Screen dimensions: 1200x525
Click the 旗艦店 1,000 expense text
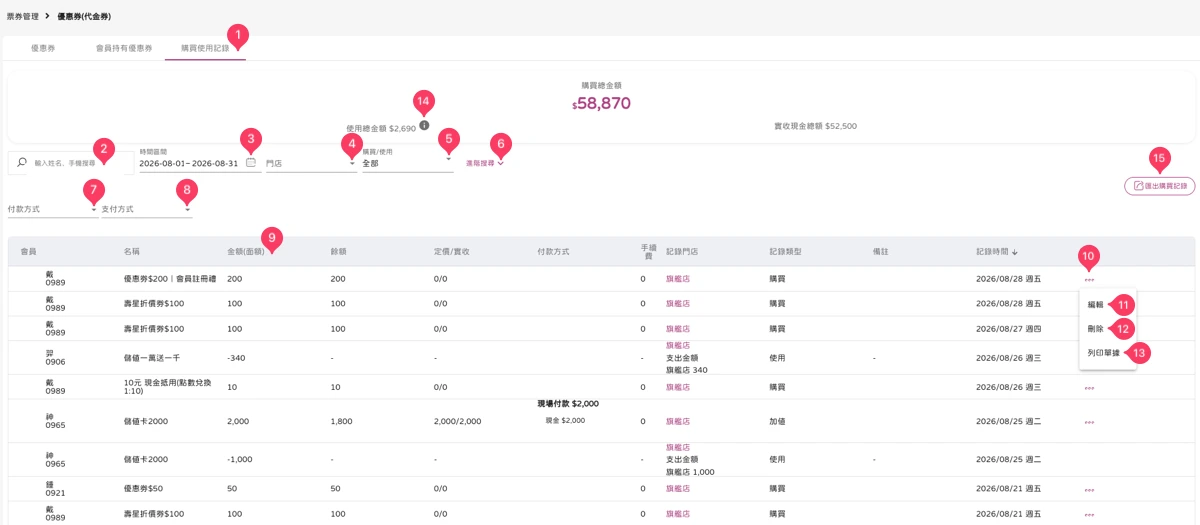pos(690,472)
